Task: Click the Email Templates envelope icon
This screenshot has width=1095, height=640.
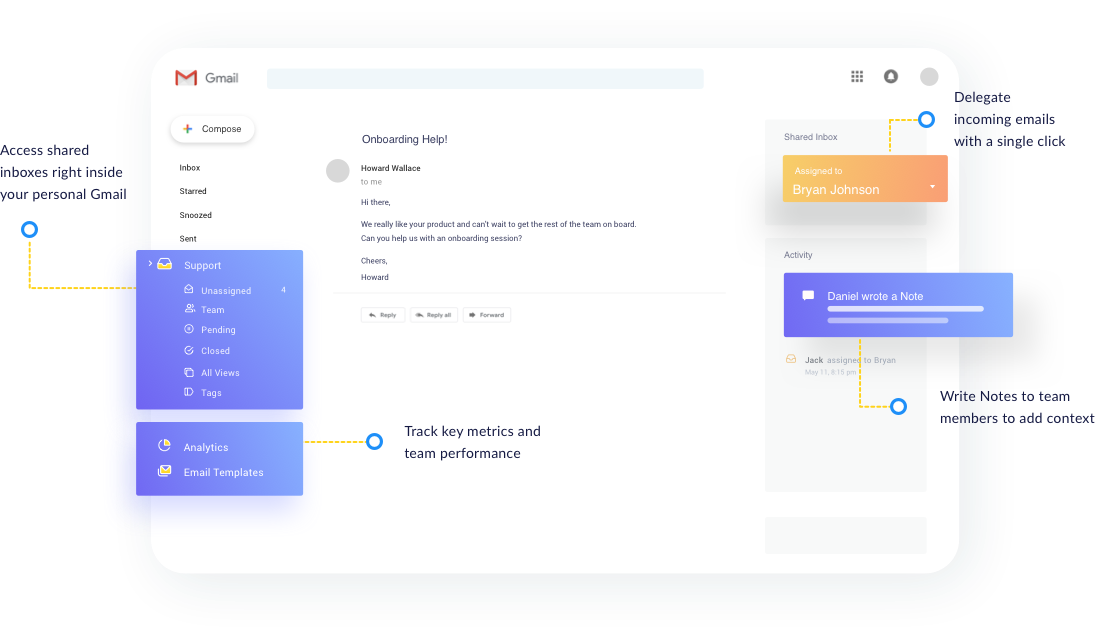Action: pyautogui.click(x=164, y=471)
